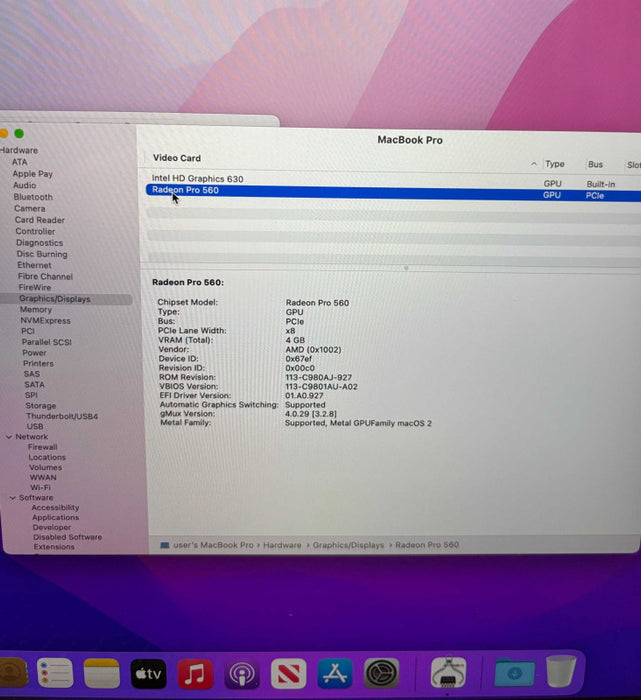
Task: Click the green zoom window button
Action: click(19, 133)
